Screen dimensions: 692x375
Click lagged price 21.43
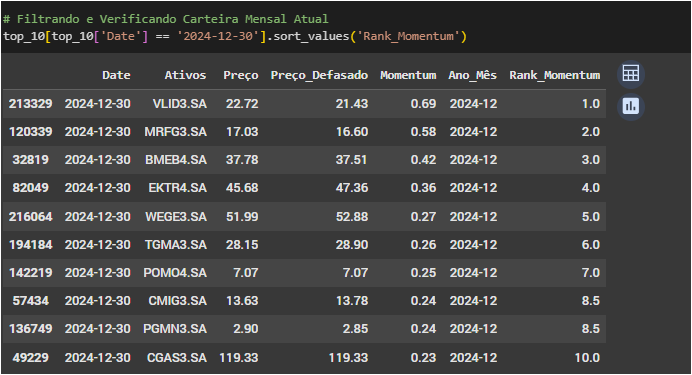(352, 104)
